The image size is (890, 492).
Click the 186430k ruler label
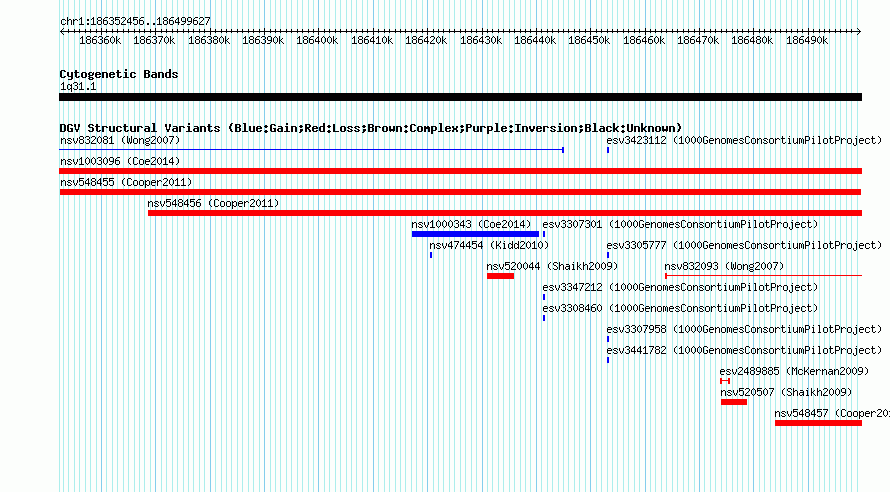pos(481,40)
